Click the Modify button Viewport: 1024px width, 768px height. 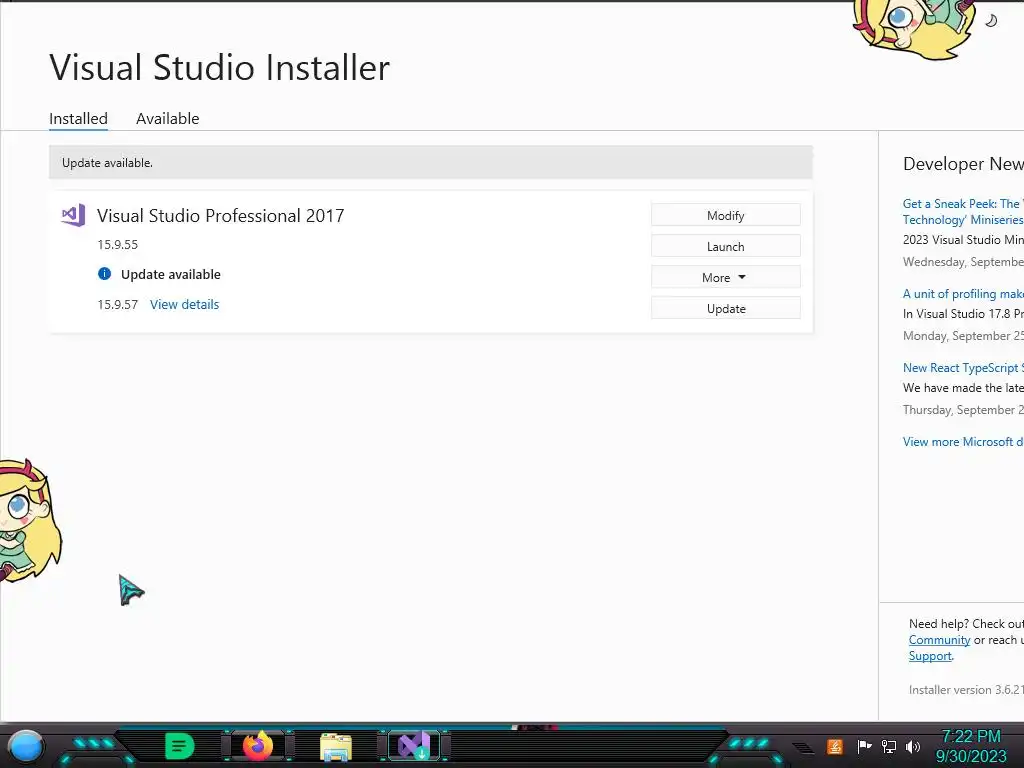[726, 216]
